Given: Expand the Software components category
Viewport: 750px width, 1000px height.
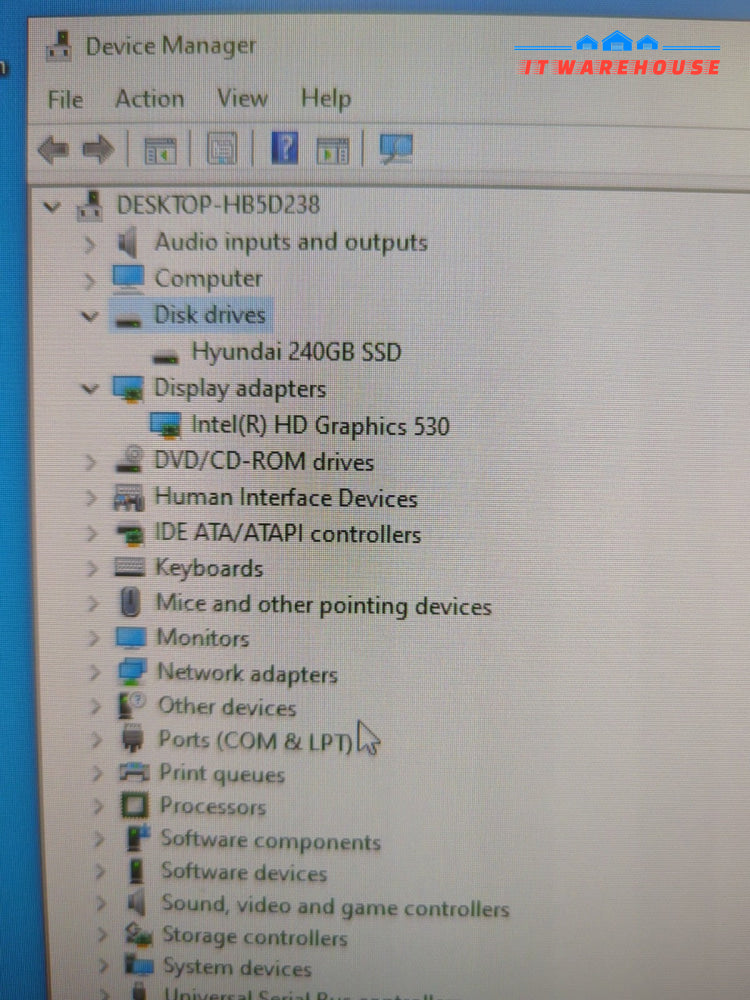Looking at the screenshot, I should coord(99,839).
